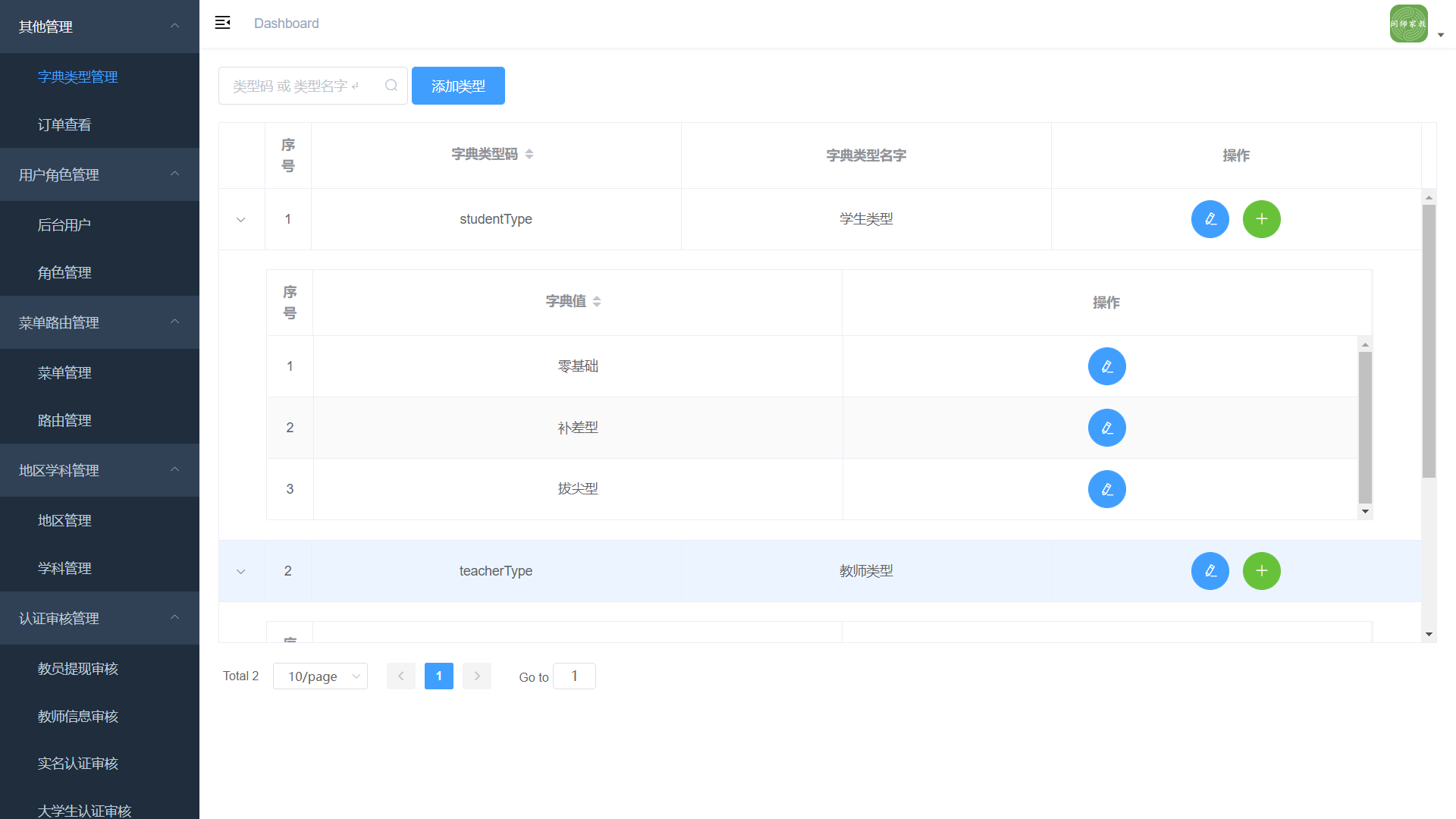Collapse the studentType row
1456x819 pixels.
pos(241,220)
